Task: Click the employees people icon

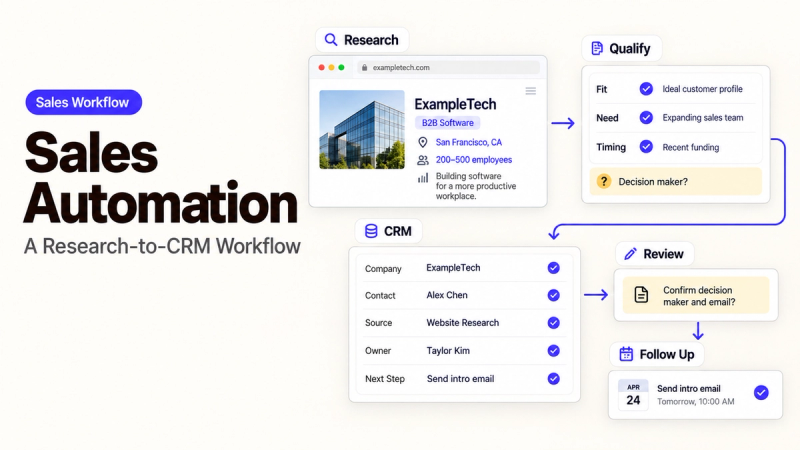Action: pos(422,160)
